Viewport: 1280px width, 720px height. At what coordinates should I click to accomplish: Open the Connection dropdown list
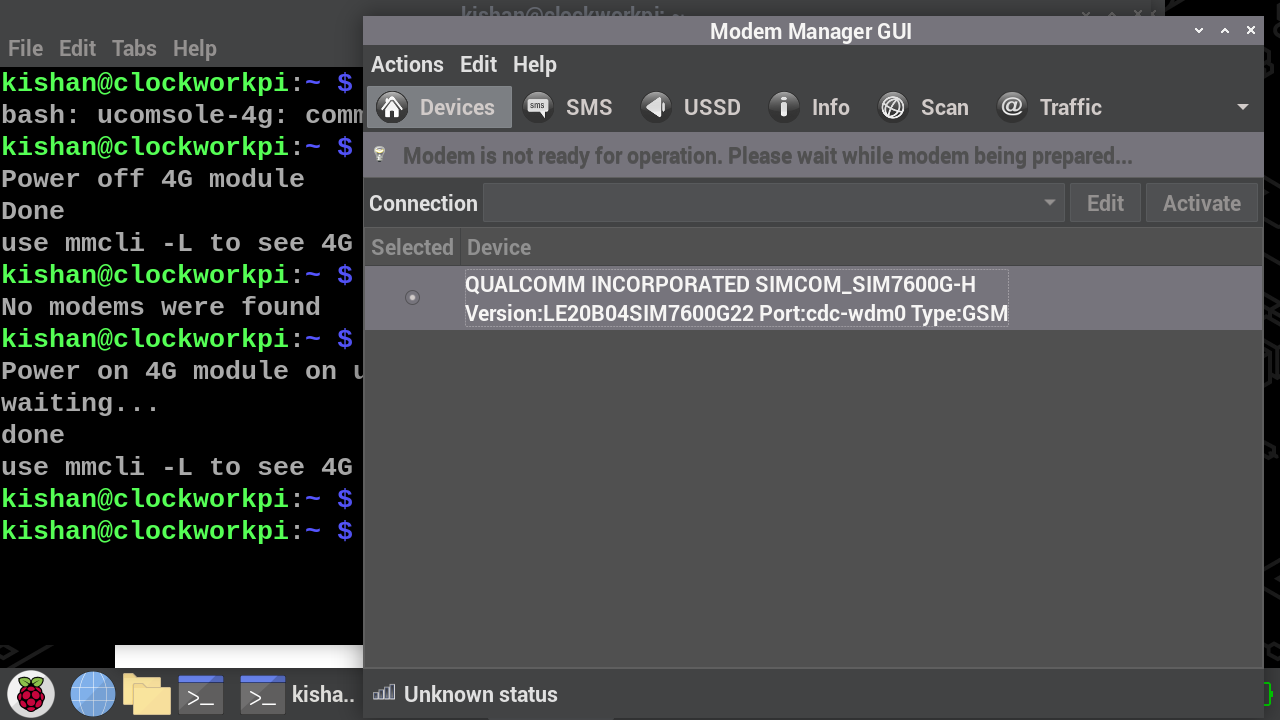pos(774,203)
